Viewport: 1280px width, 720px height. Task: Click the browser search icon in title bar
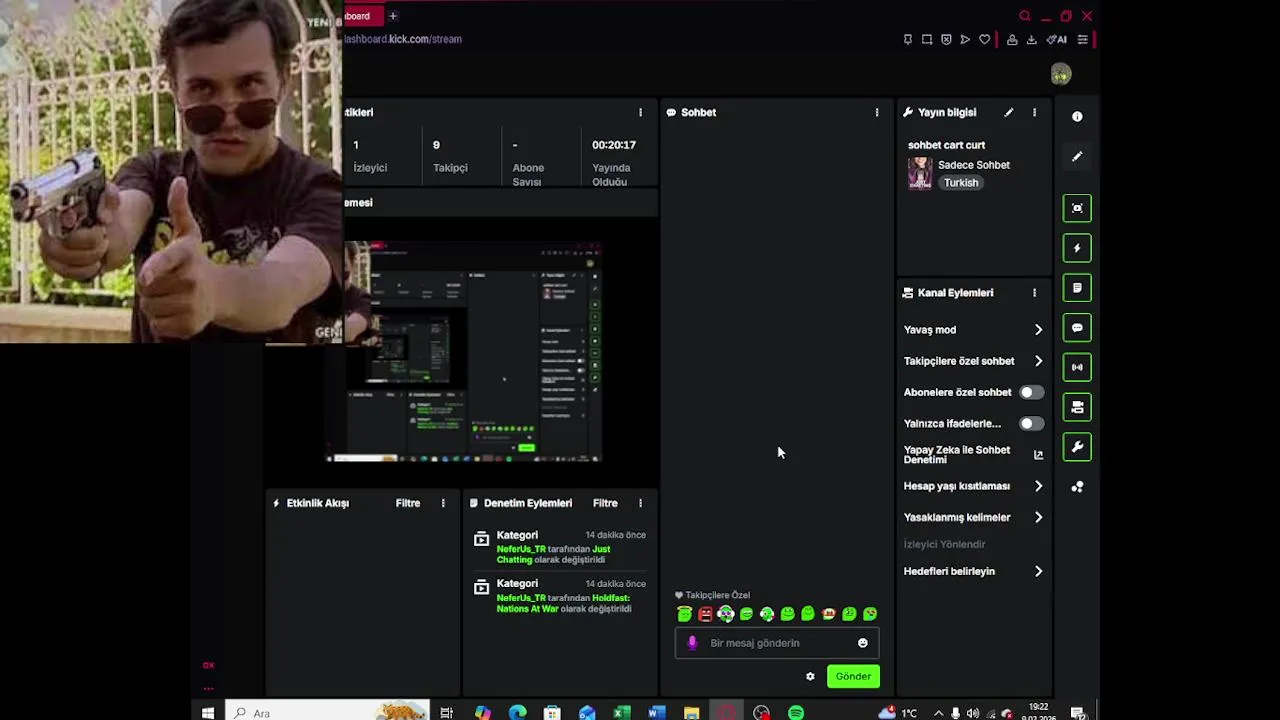[x=1025, y=16]
